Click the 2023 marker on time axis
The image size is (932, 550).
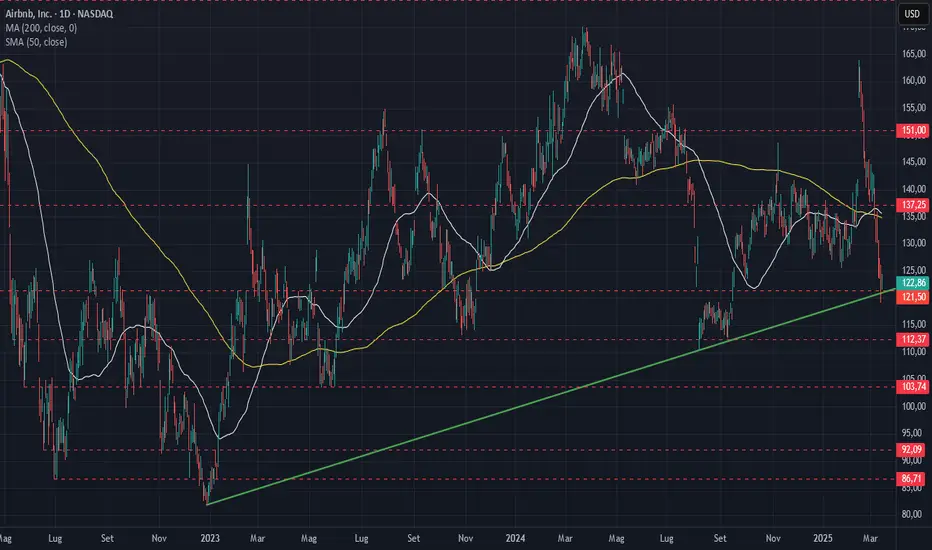(210, 538)
